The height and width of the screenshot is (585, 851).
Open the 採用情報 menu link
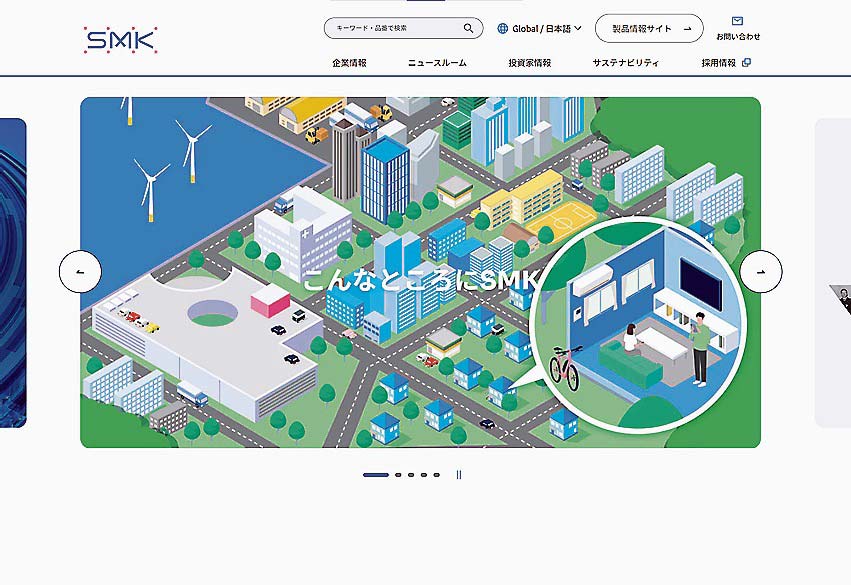click(726, 63)
